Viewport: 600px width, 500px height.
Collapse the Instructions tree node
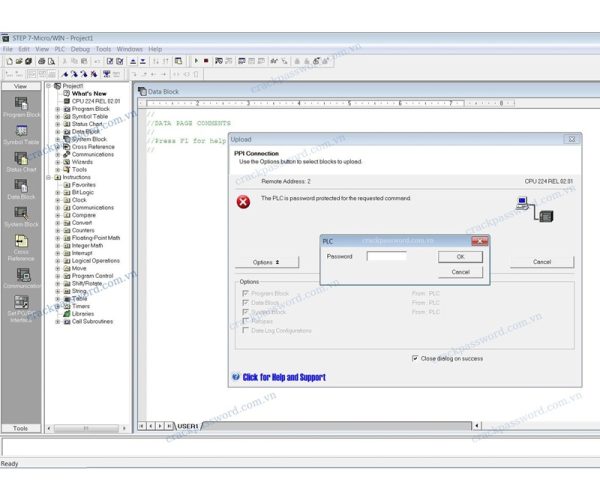coord(49,178)
